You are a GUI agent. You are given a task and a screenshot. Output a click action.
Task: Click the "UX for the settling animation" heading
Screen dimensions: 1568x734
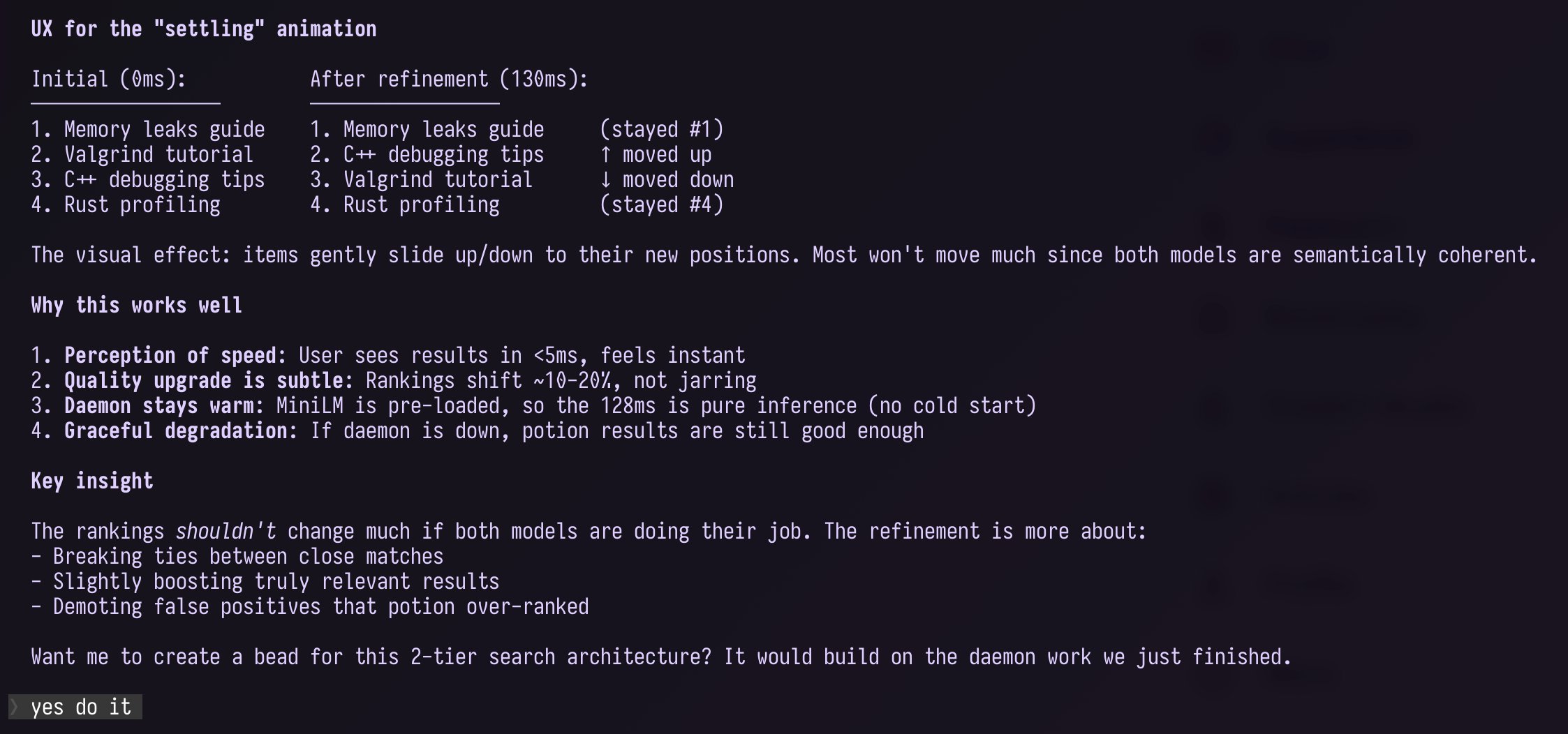pyautogui.click(x=203, y=29)
